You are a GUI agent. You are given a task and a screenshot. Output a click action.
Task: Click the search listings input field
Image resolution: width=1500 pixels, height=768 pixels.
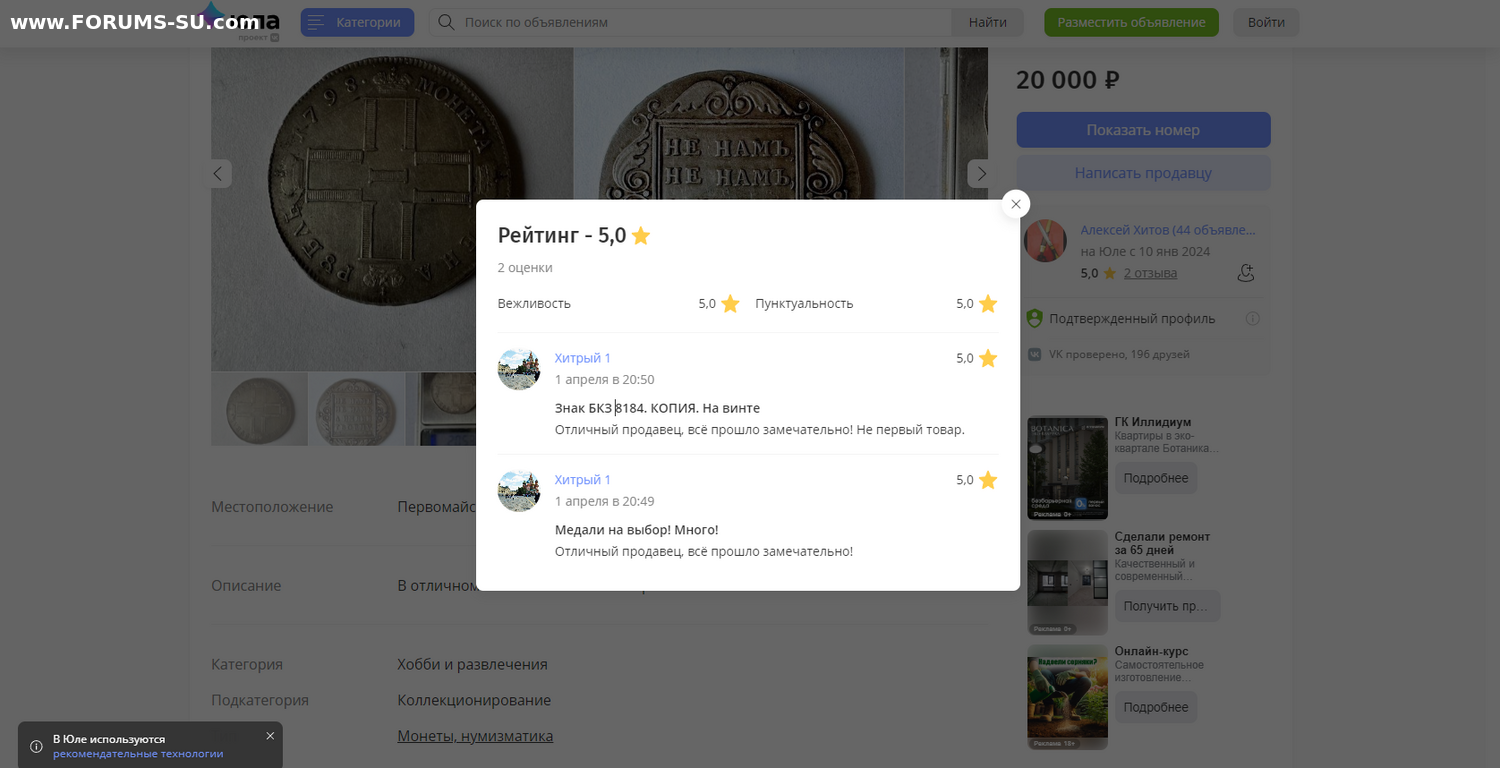point(700,22)
